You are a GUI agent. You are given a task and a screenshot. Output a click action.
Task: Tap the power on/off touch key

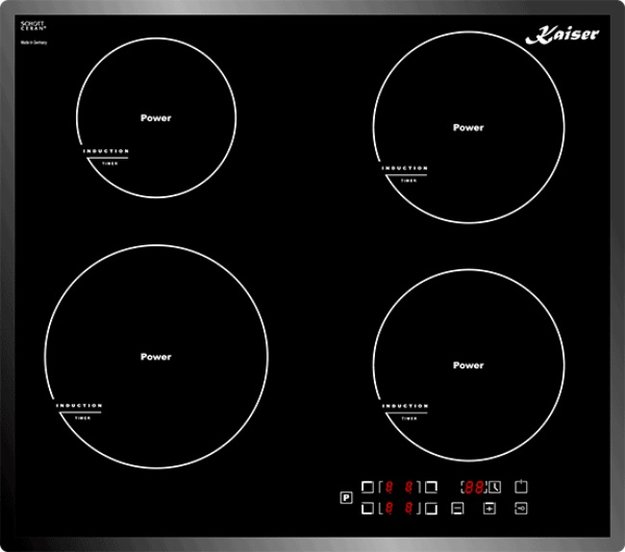pyautogui.click(x=520, y=487)
